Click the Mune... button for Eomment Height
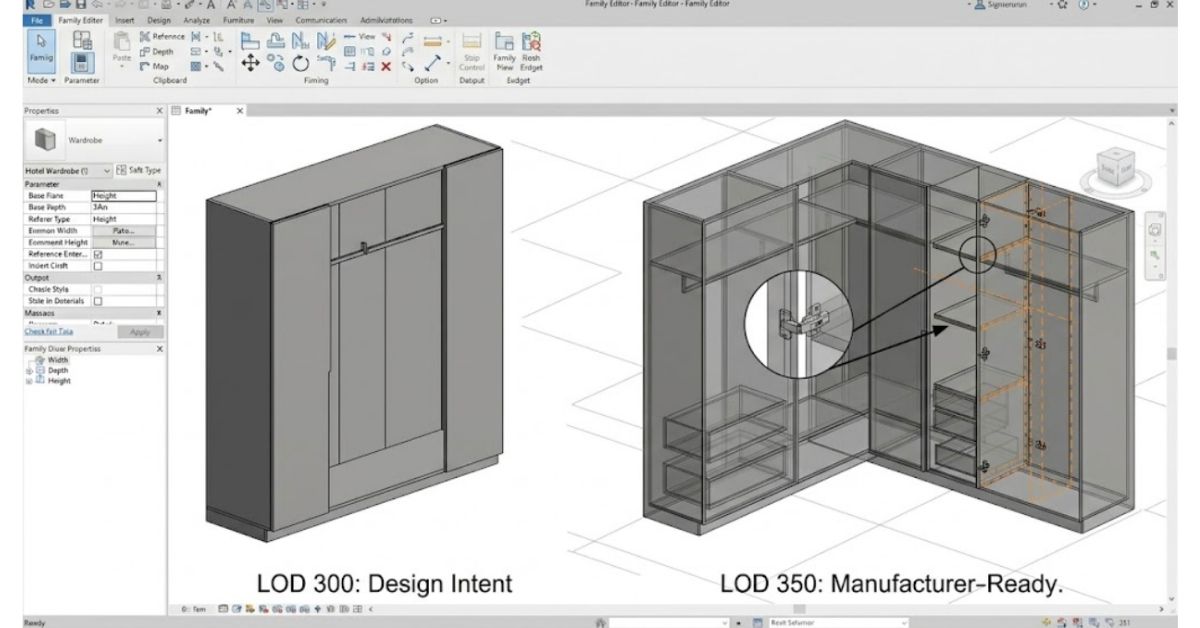1200x628 pixels. [124, 243]
